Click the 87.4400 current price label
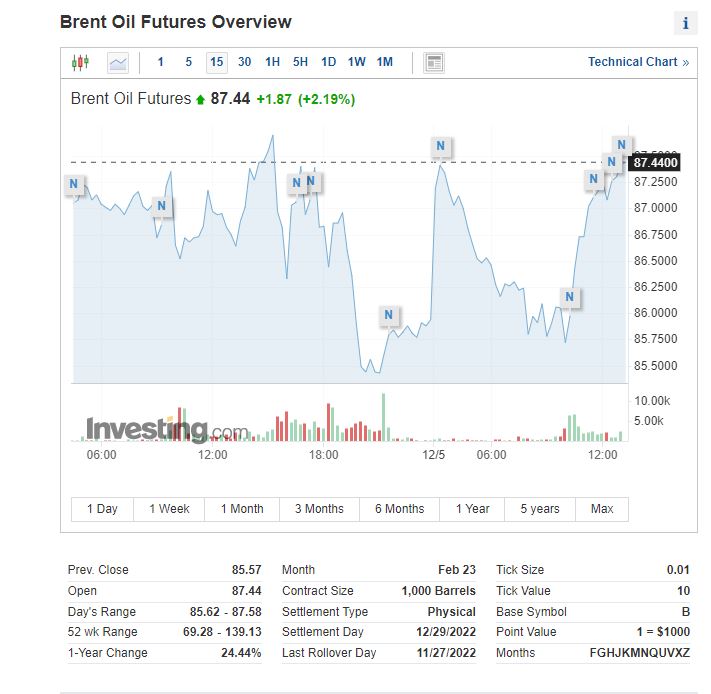The image size is (711, 694). (x=656, y=162)
